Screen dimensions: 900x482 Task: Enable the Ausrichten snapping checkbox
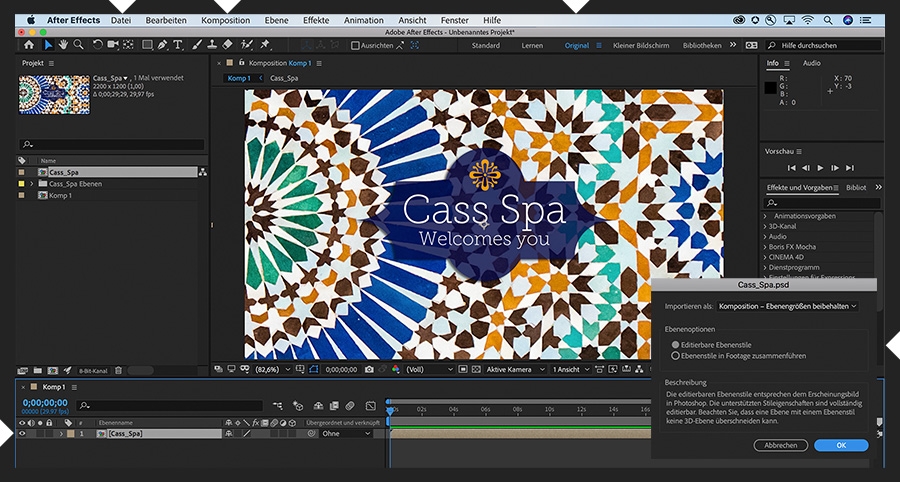354,45
